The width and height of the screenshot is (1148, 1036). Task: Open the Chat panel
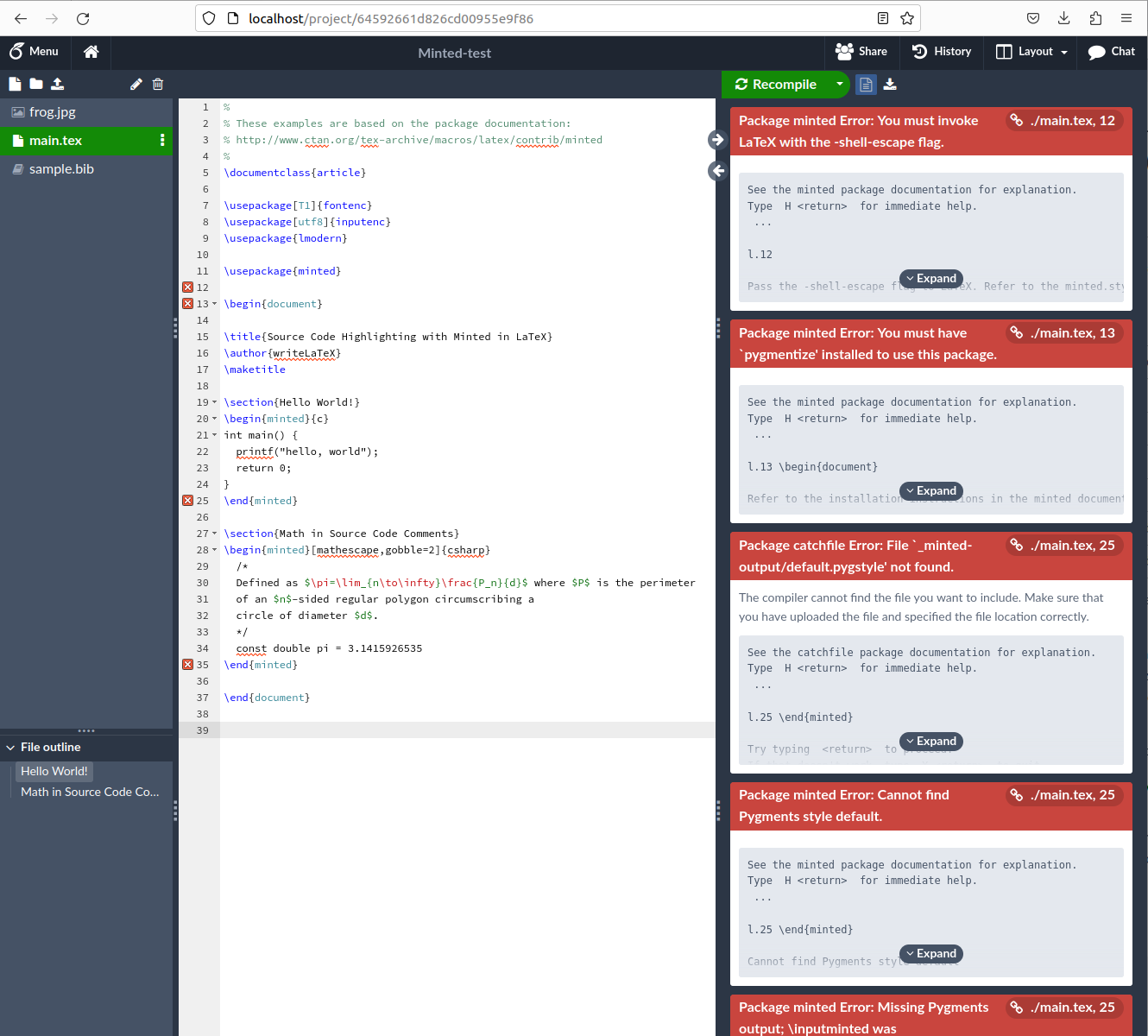[1111, 52]
